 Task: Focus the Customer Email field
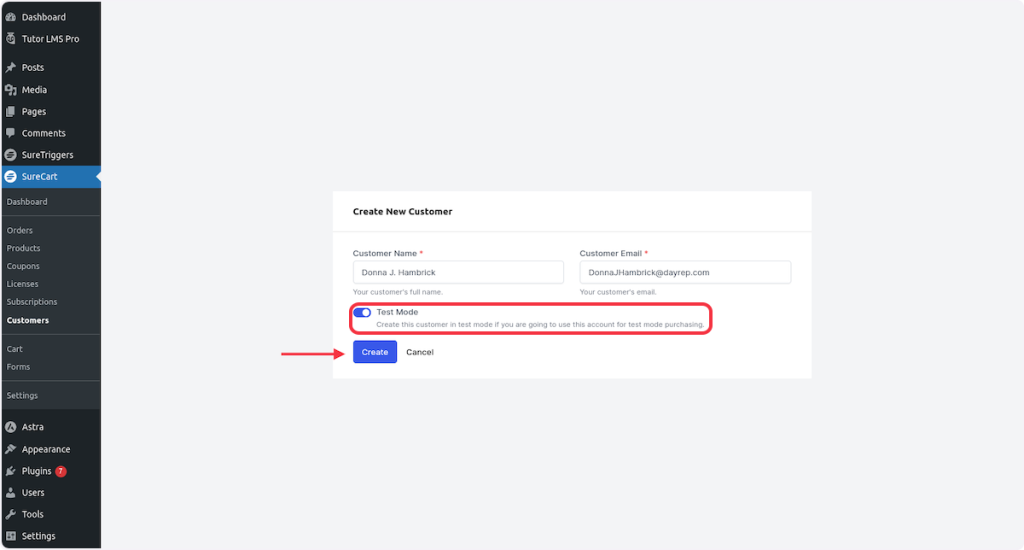[x=685, y=272]
